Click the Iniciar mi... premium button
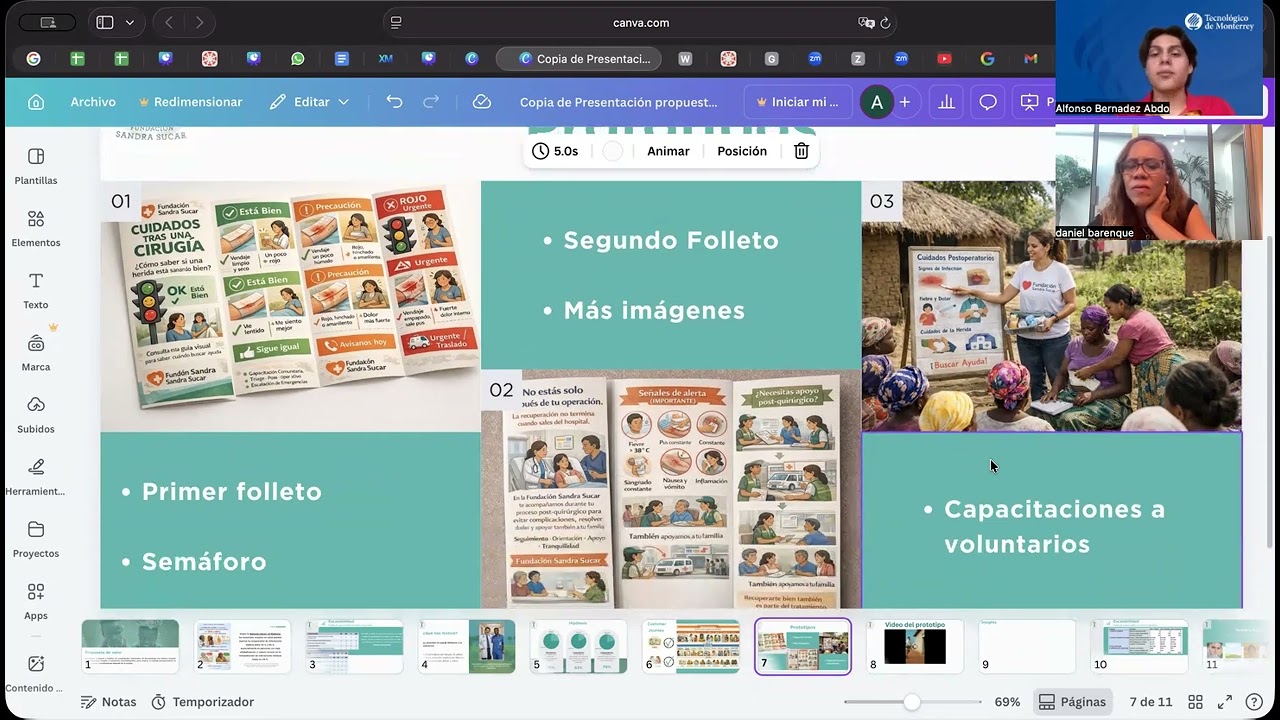1280x720 pixels. coord(797,102)
